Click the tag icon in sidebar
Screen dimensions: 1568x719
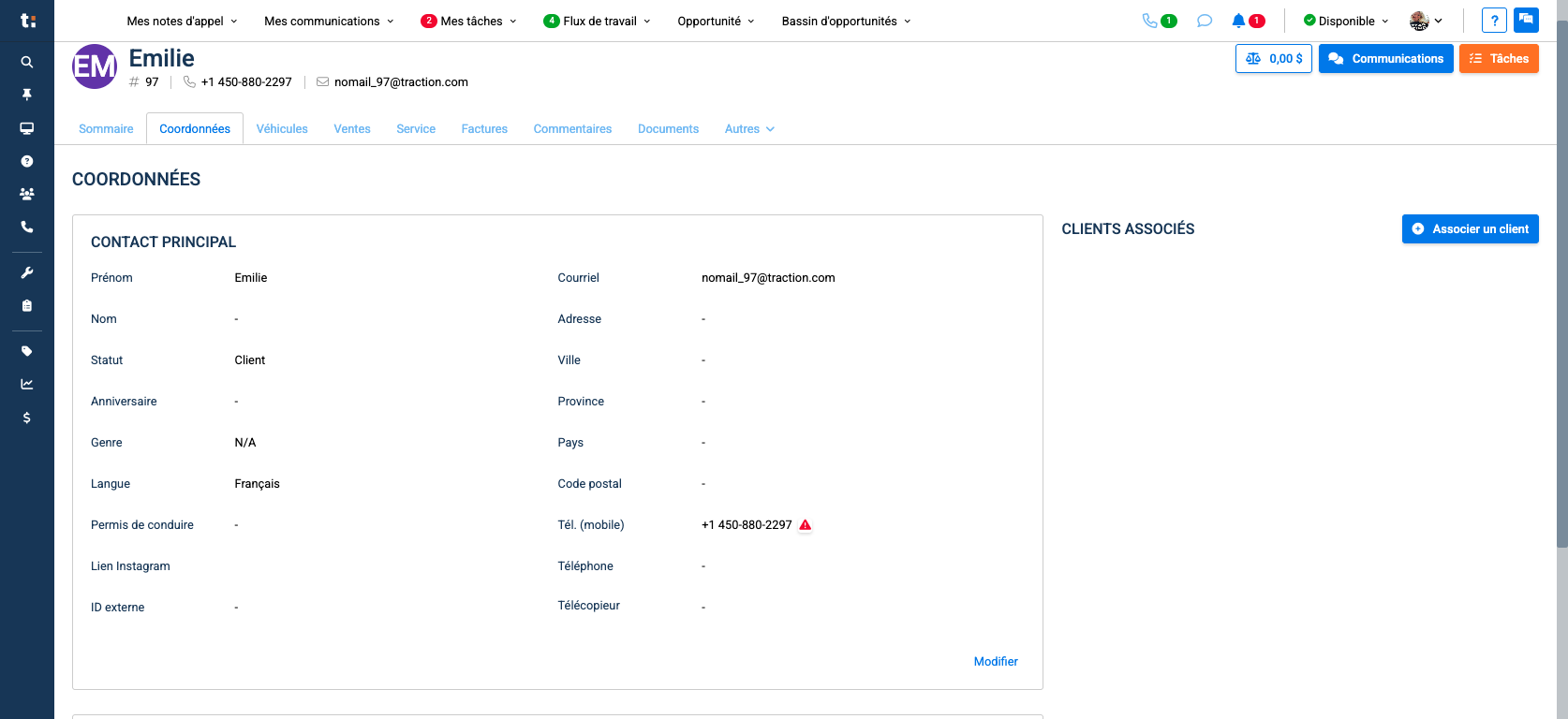tap(27, 351)
